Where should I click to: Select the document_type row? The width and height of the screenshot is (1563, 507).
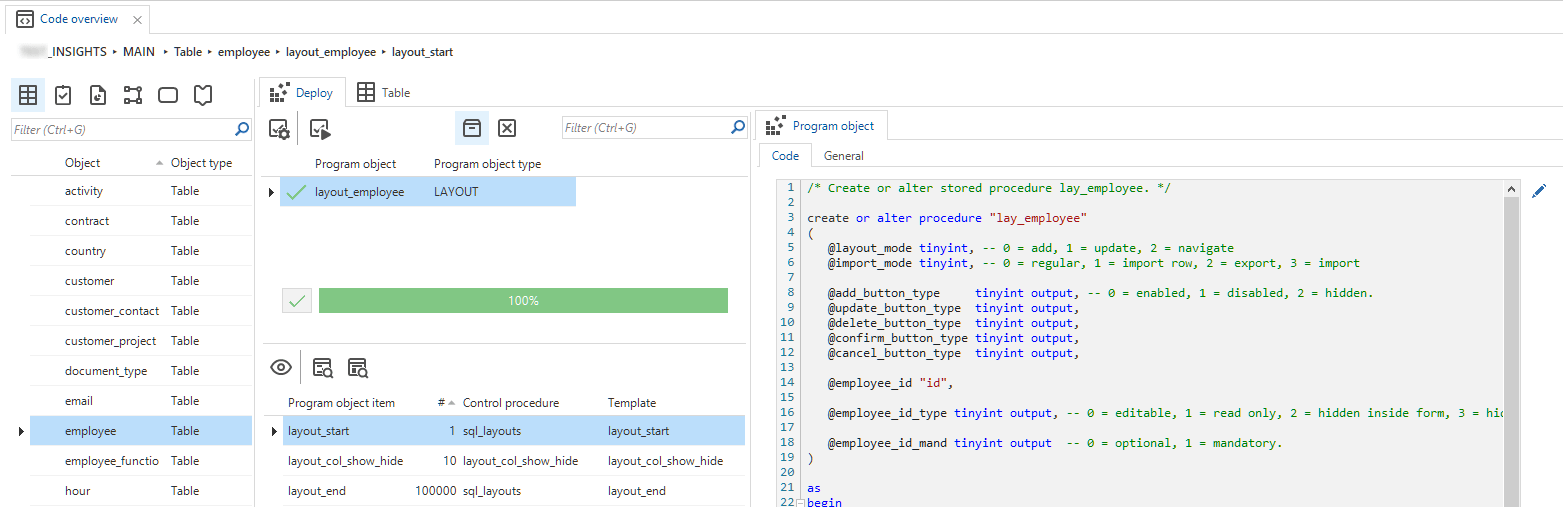(x=141, y=371)
